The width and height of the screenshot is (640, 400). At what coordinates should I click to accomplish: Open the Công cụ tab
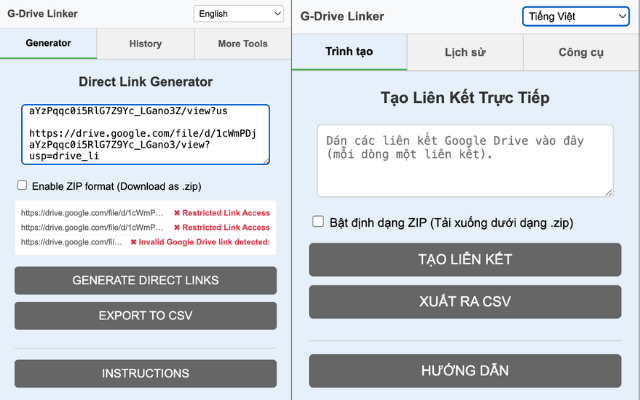pyautogui.click(x=581, y=52)
